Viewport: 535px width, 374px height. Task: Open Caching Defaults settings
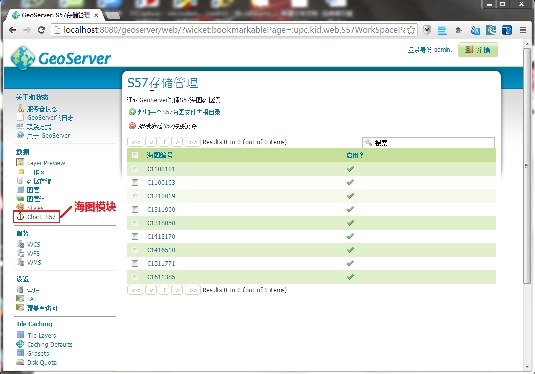pyautogui.click(x=49, y=344)
